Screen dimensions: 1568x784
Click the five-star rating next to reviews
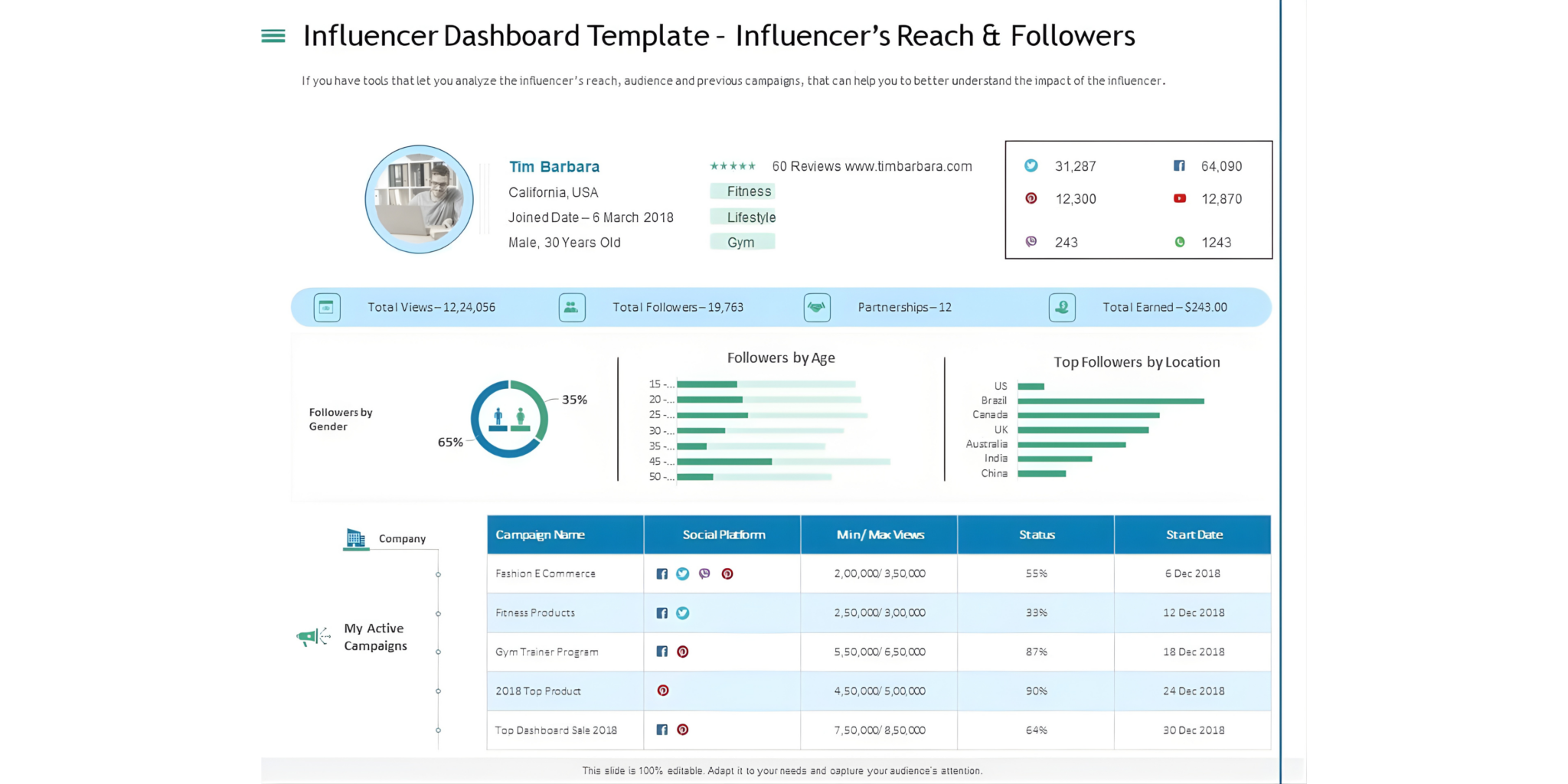(732, 165)
